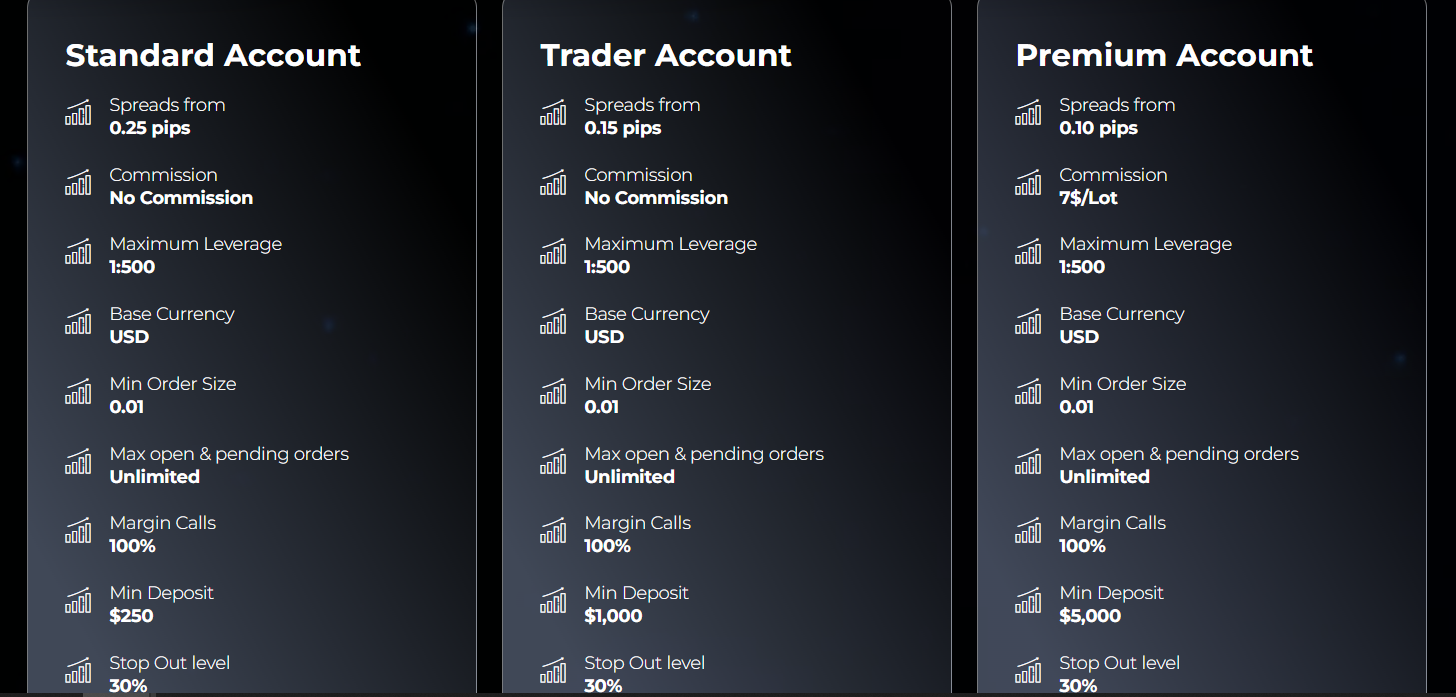The image size is (1456, 697).
Task: Select chart icon beside Standard Min Deposit $250
Action: [78, 601]
